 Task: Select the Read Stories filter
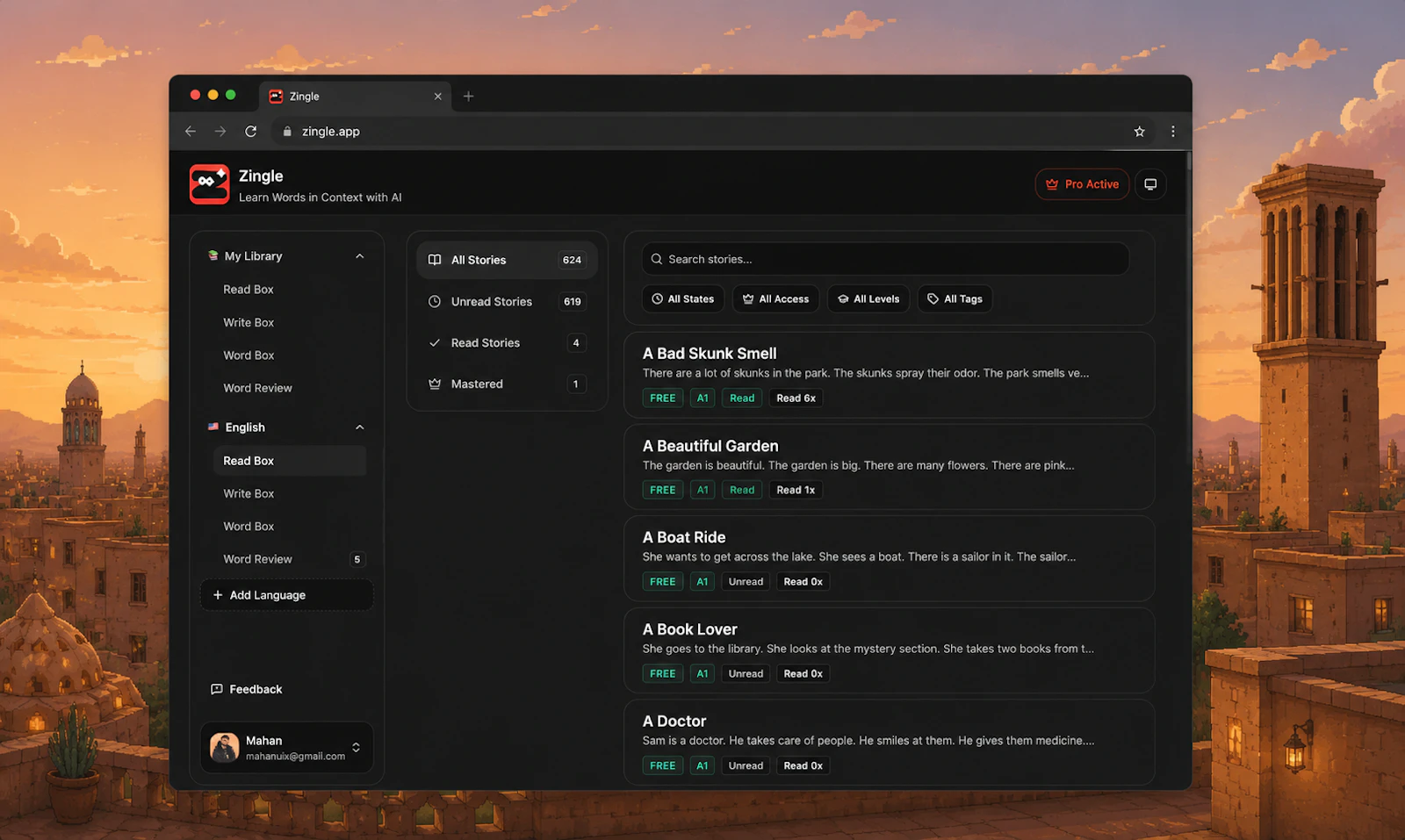pyautogui.click(x=507, y=342)
